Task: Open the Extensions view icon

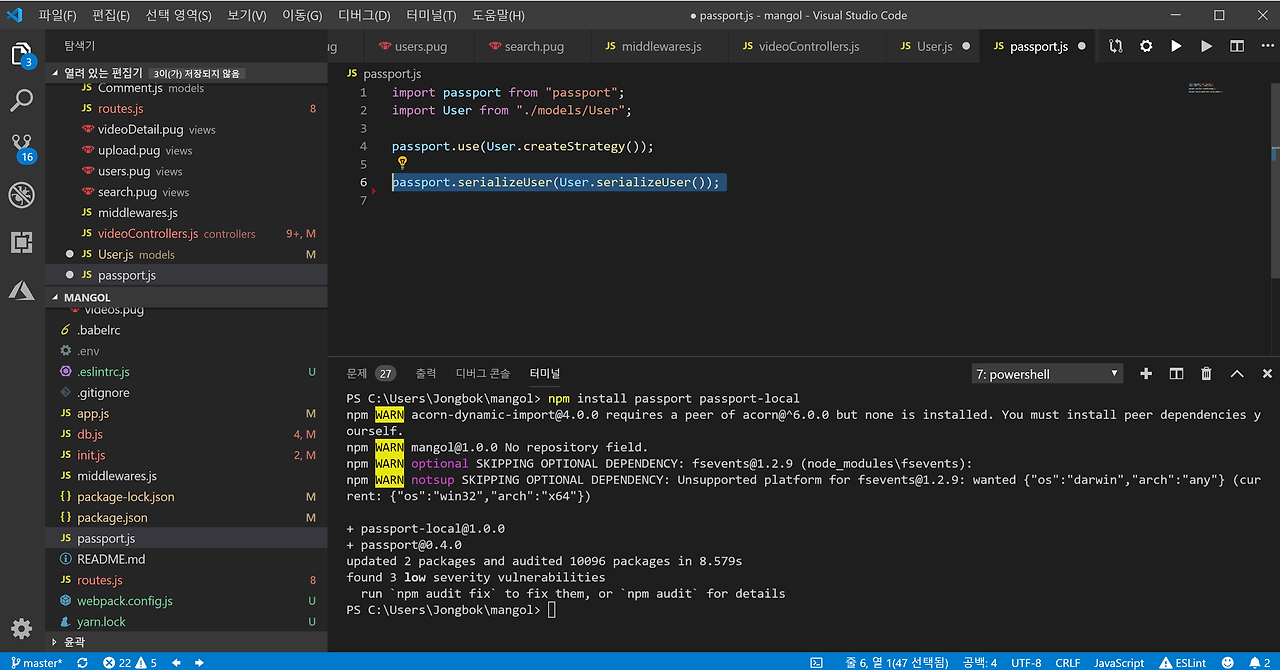Action: 21,242
